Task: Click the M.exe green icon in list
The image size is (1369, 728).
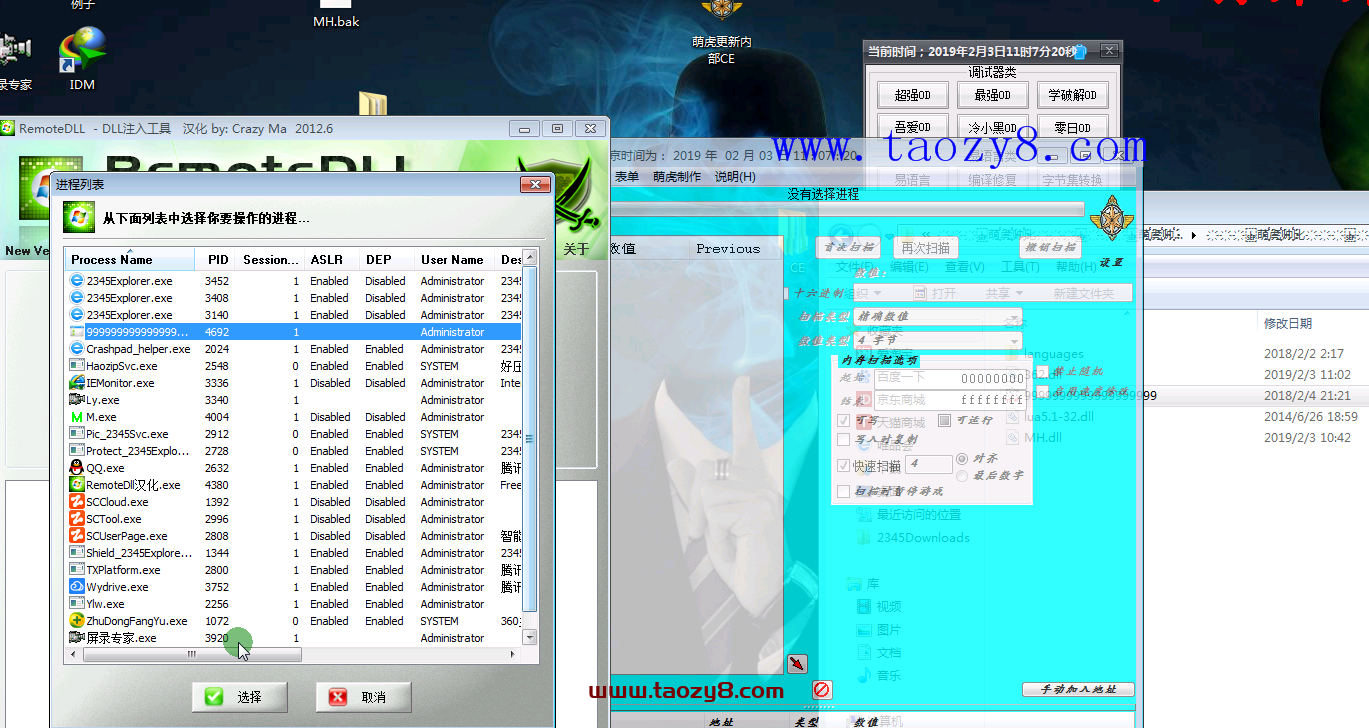Action: click(77, 417)
